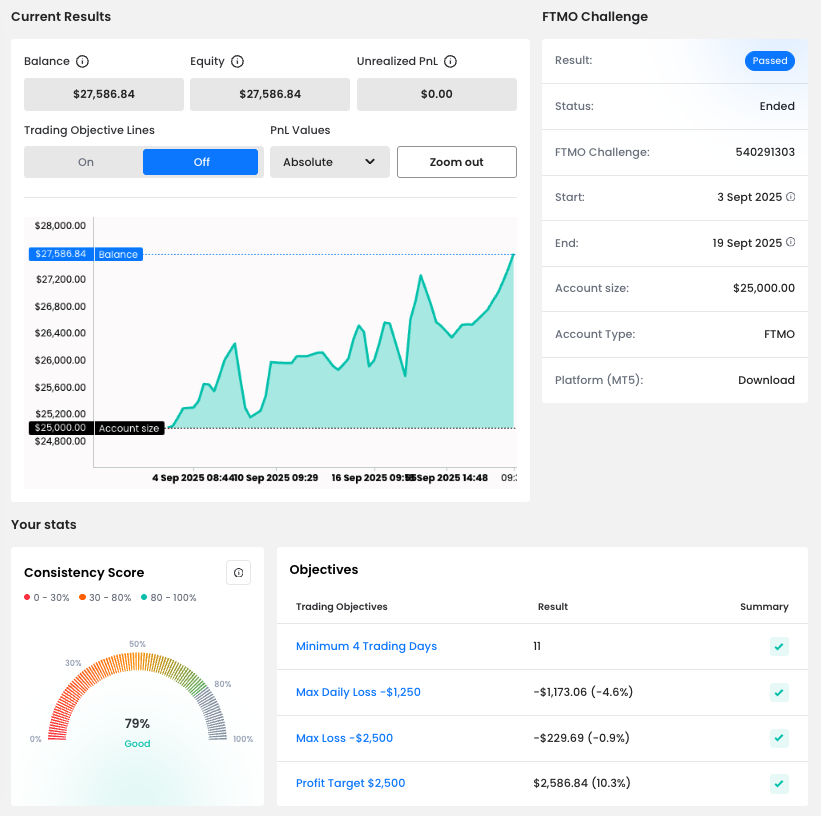Open the Max Loss -$2,500 objective
821x816 pixels.
click(x=344, y=738)
